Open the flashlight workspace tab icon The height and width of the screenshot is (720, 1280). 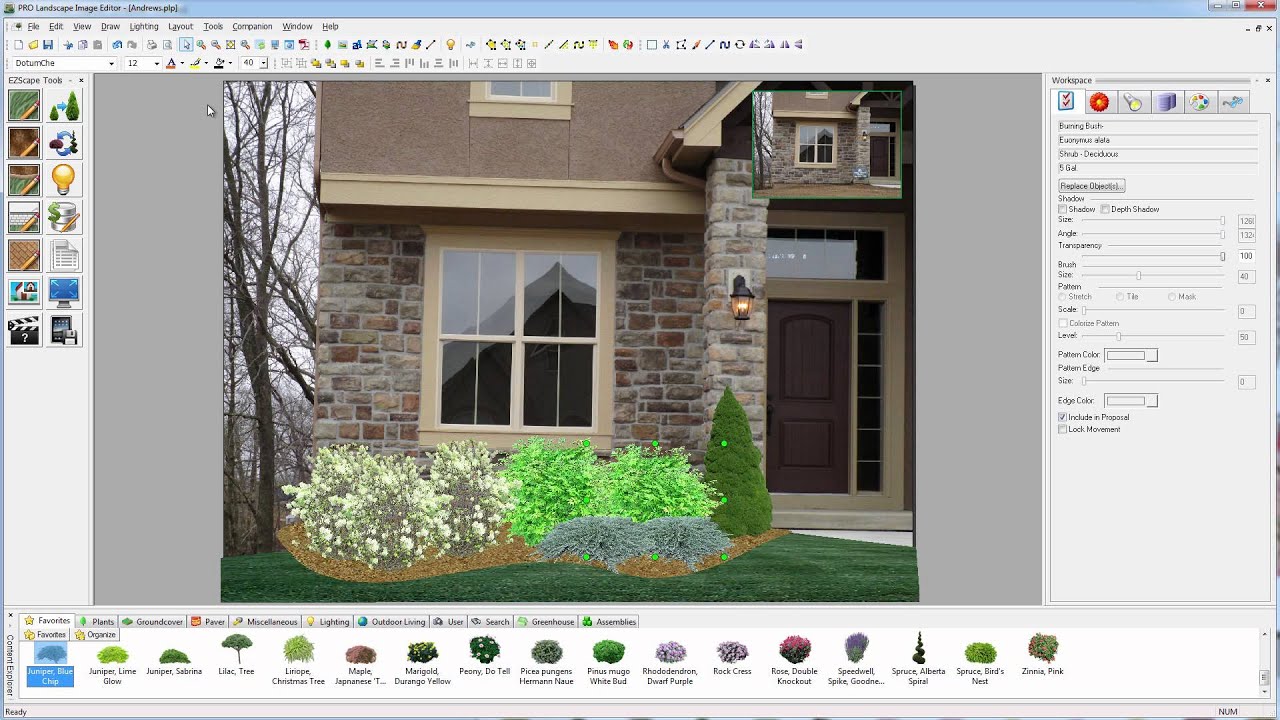pyautogui.click(x=1132, y=102)
